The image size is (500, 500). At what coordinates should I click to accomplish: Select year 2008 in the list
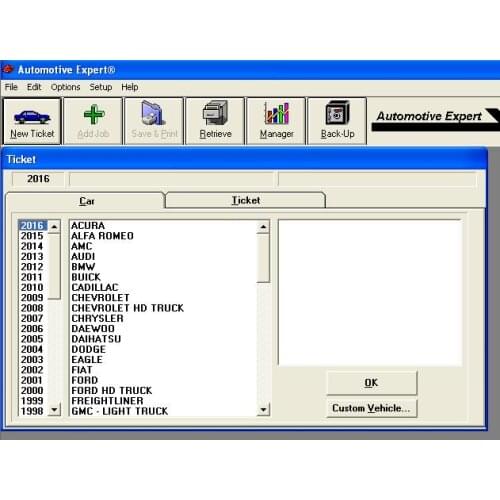pyautogui.click(x=32, y=308)
